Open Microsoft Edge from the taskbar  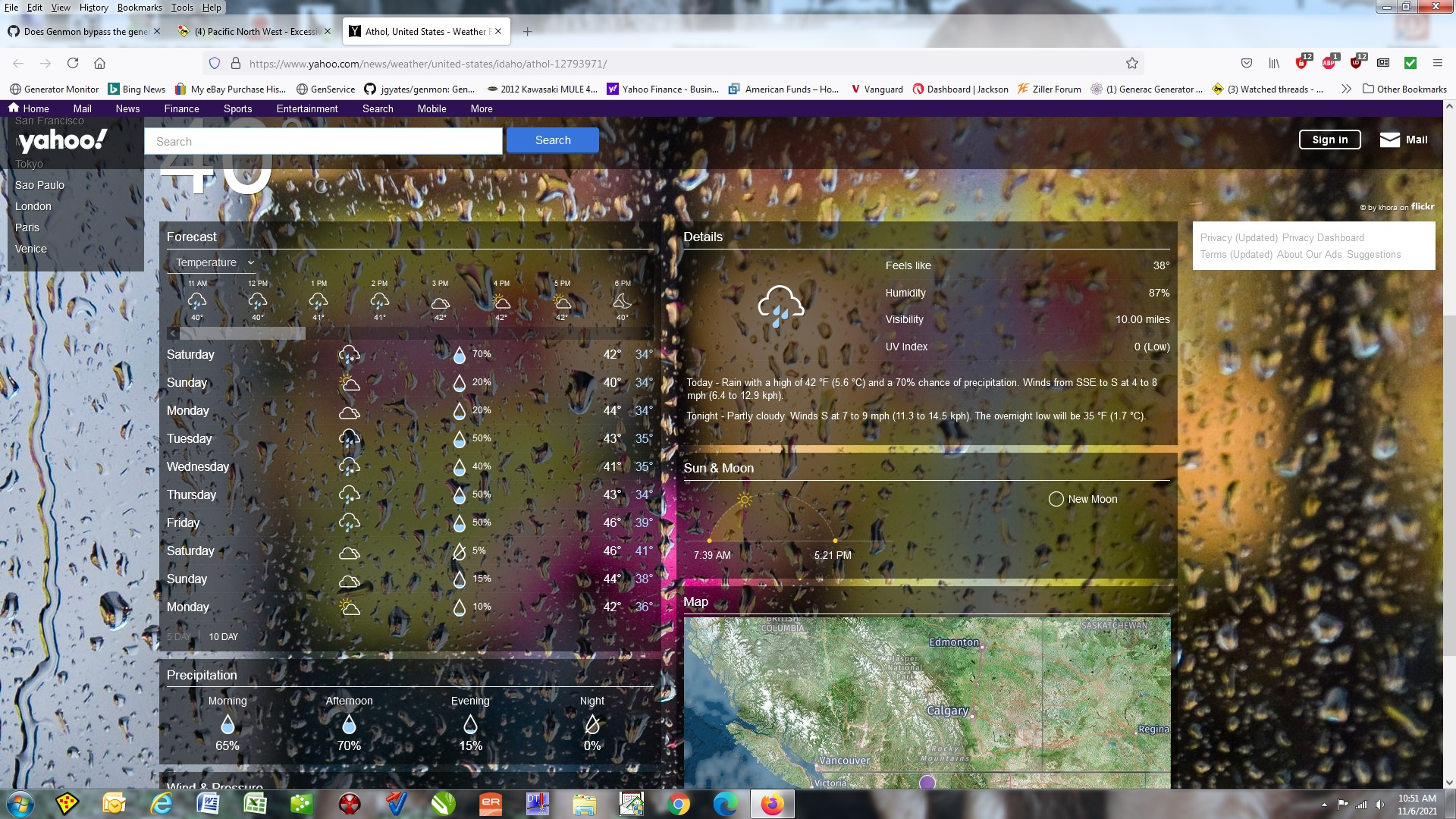[x=725, y=804]
